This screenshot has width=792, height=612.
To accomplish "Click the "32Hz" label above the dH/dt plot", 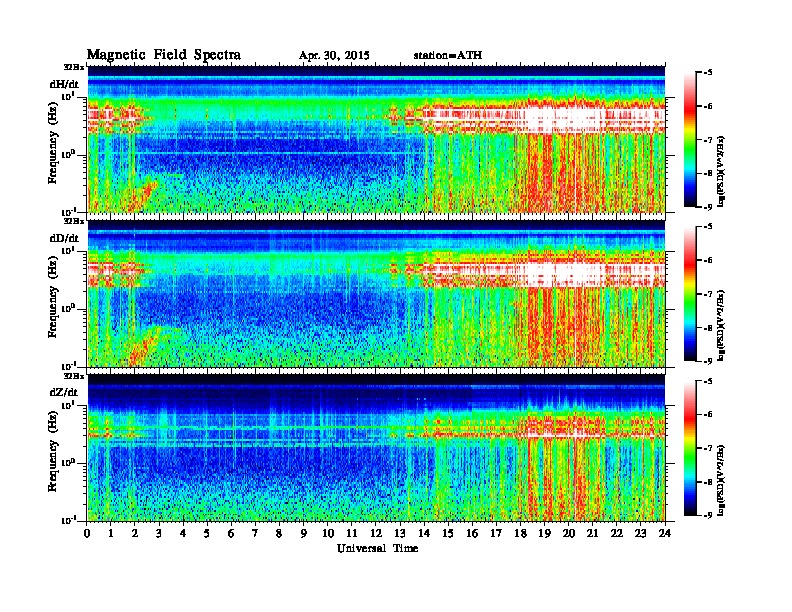I will 73,67.
